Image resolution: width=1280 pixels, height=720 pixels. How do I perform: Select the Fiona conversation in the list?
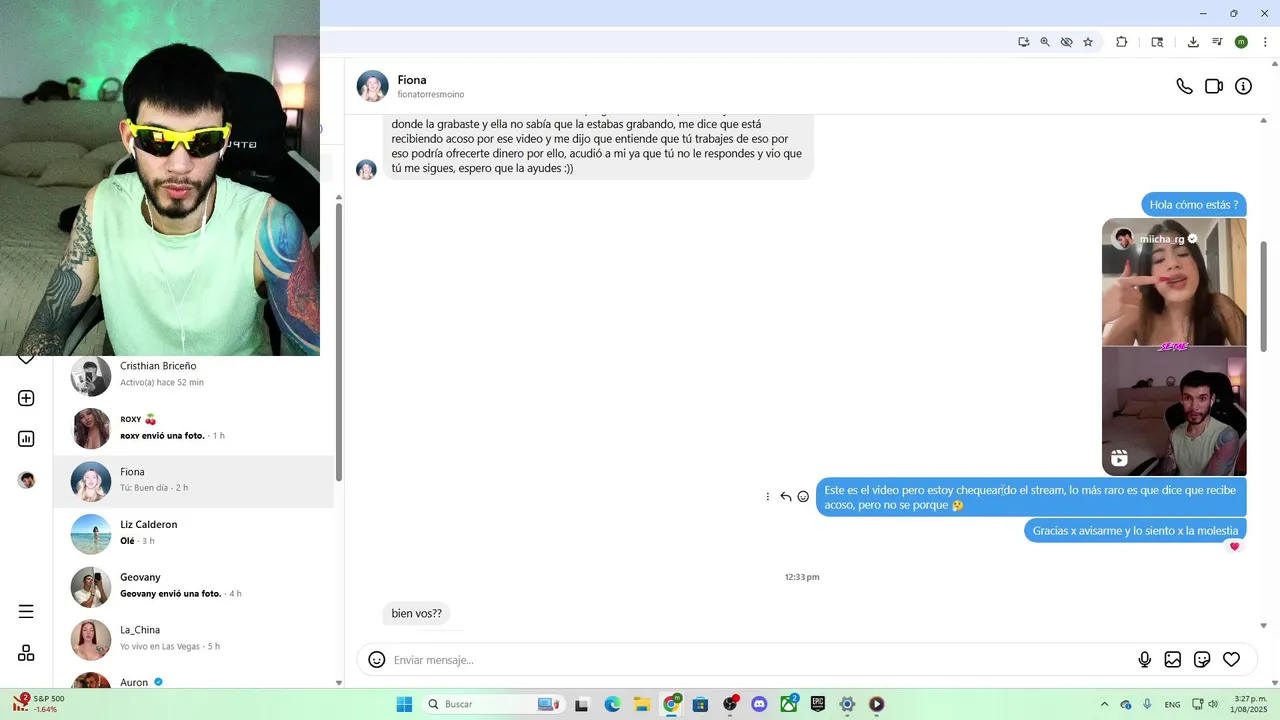click(193, 481)
